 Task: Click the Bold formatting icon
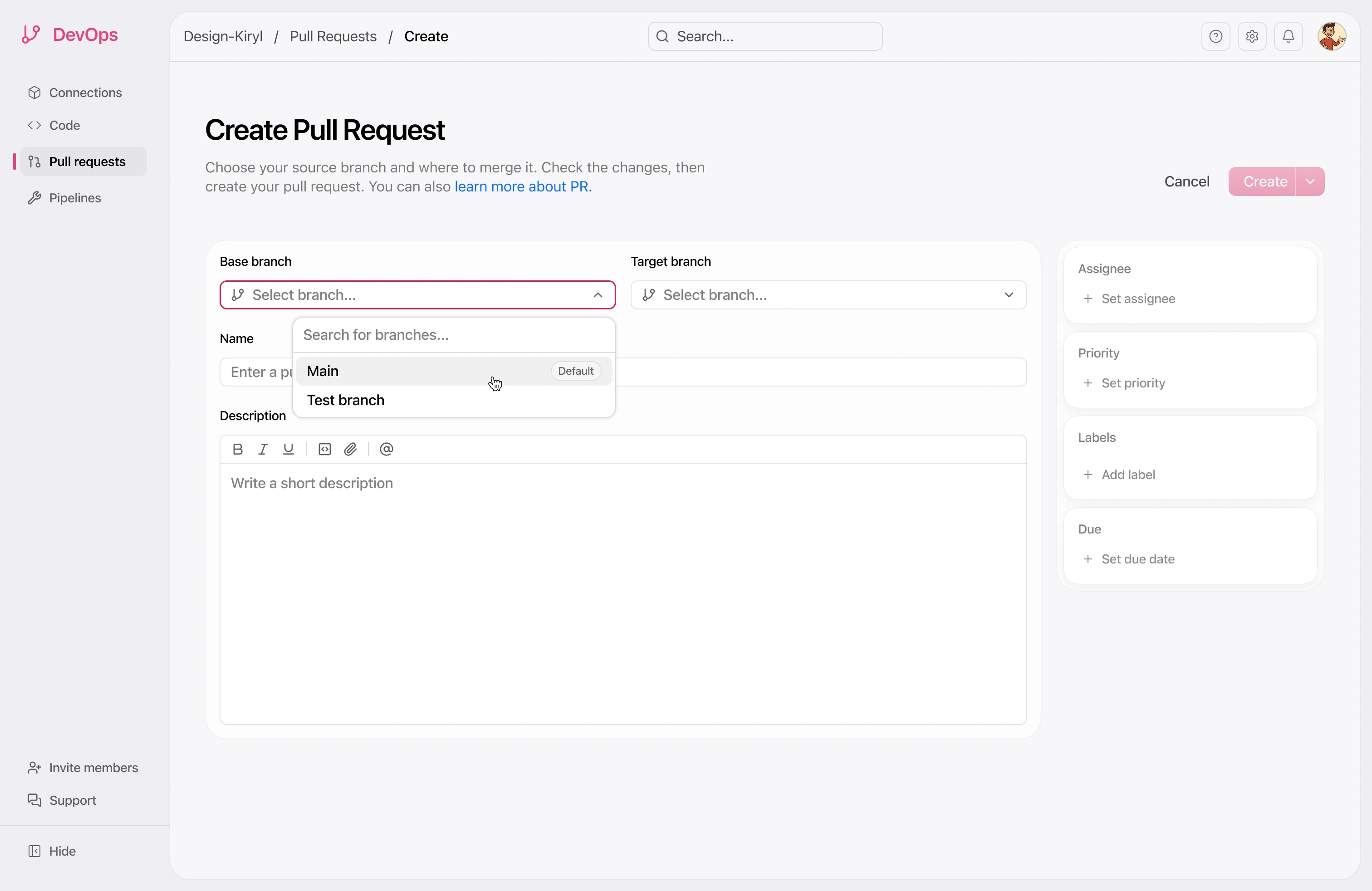coord(237,449)
